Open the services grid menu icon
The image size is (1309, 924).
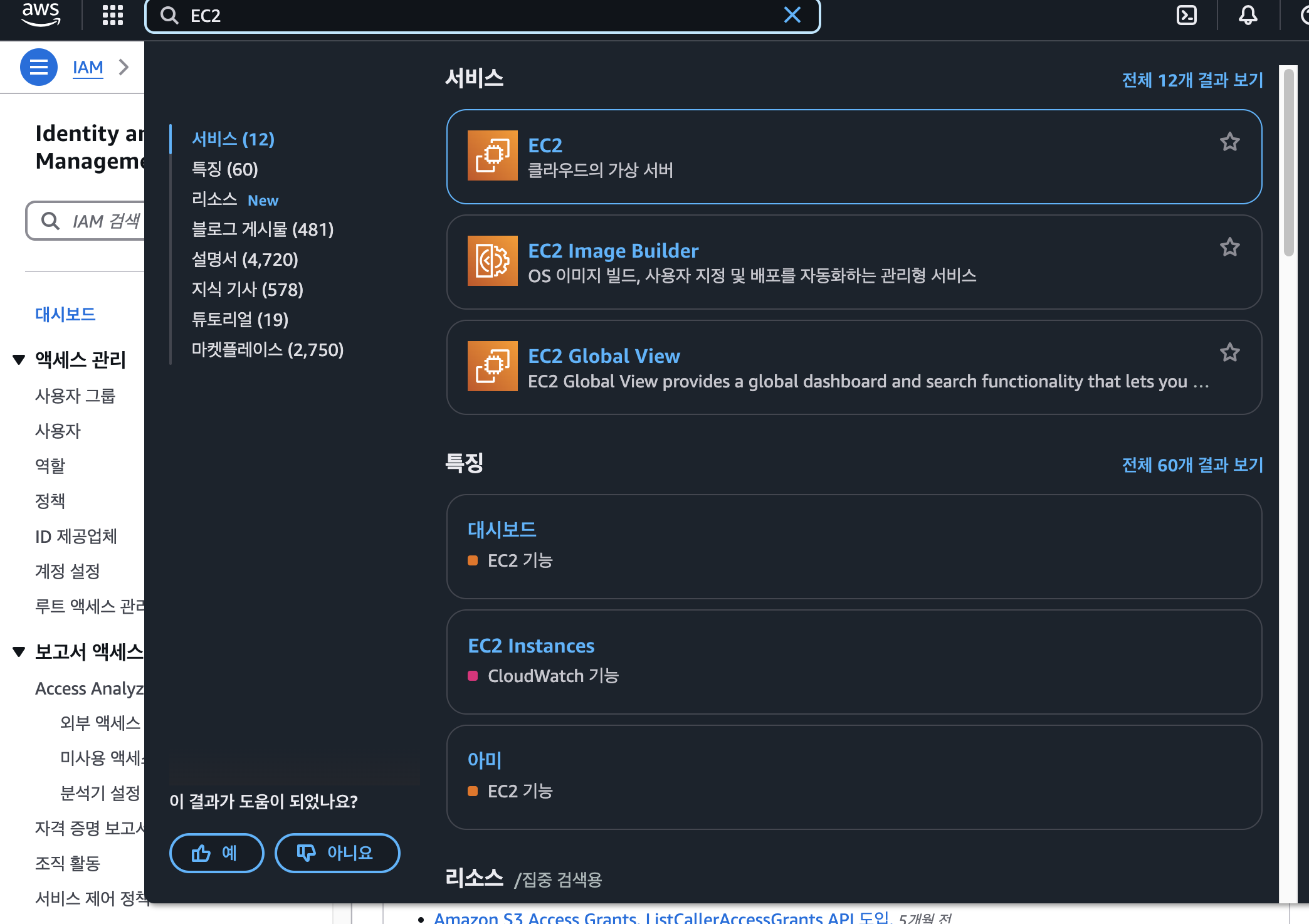[113, 15]
